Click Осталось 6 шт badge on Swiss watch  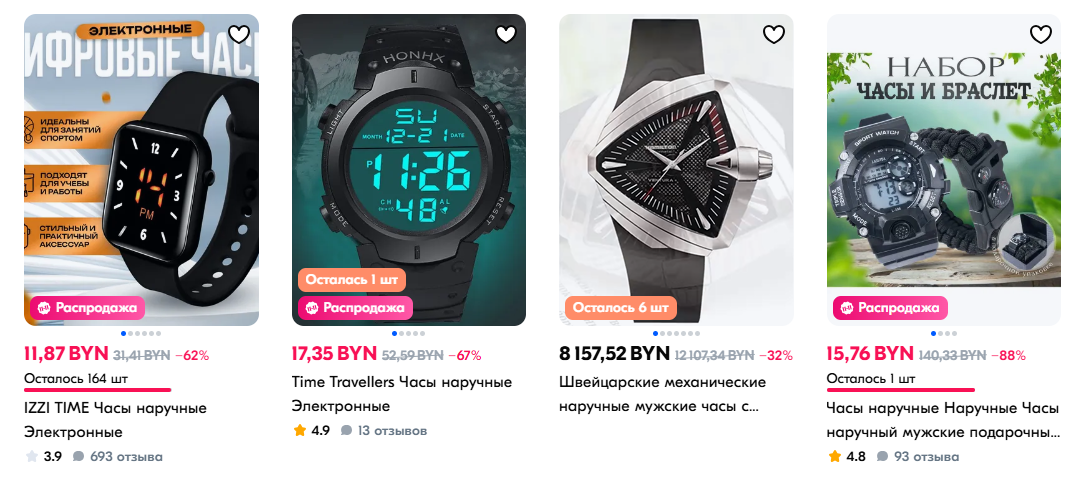[620, 308]
